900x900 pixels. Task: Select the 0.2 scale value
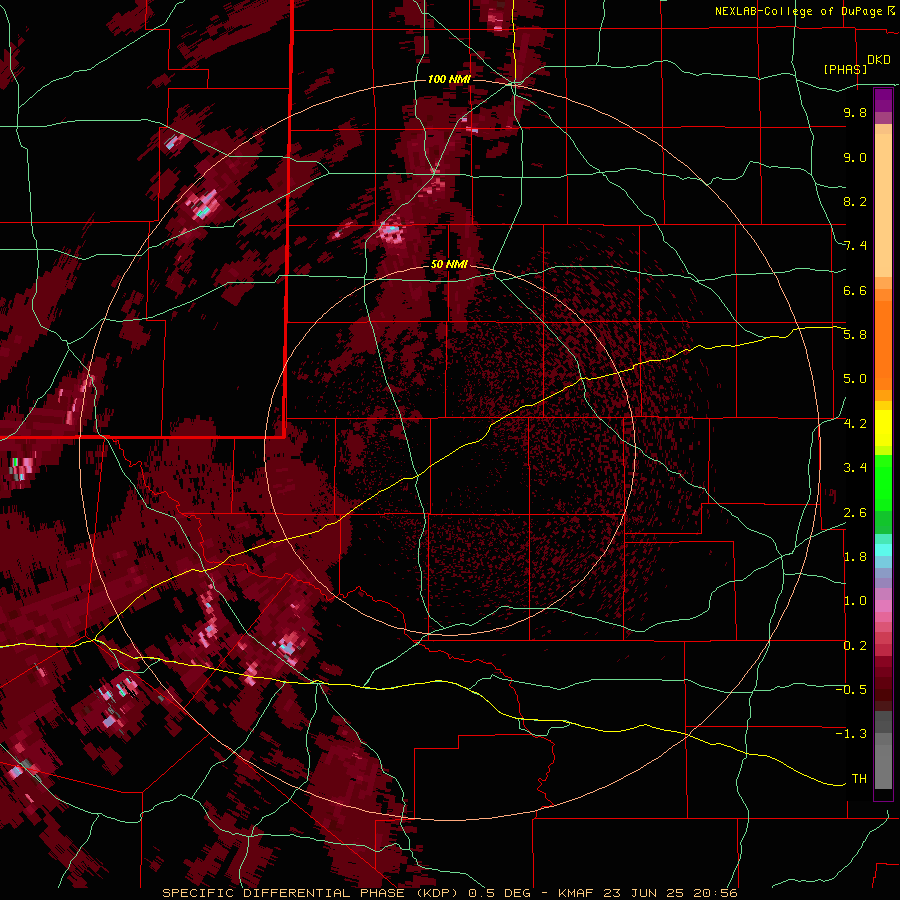pyautogui.click(x=855, y=646)
